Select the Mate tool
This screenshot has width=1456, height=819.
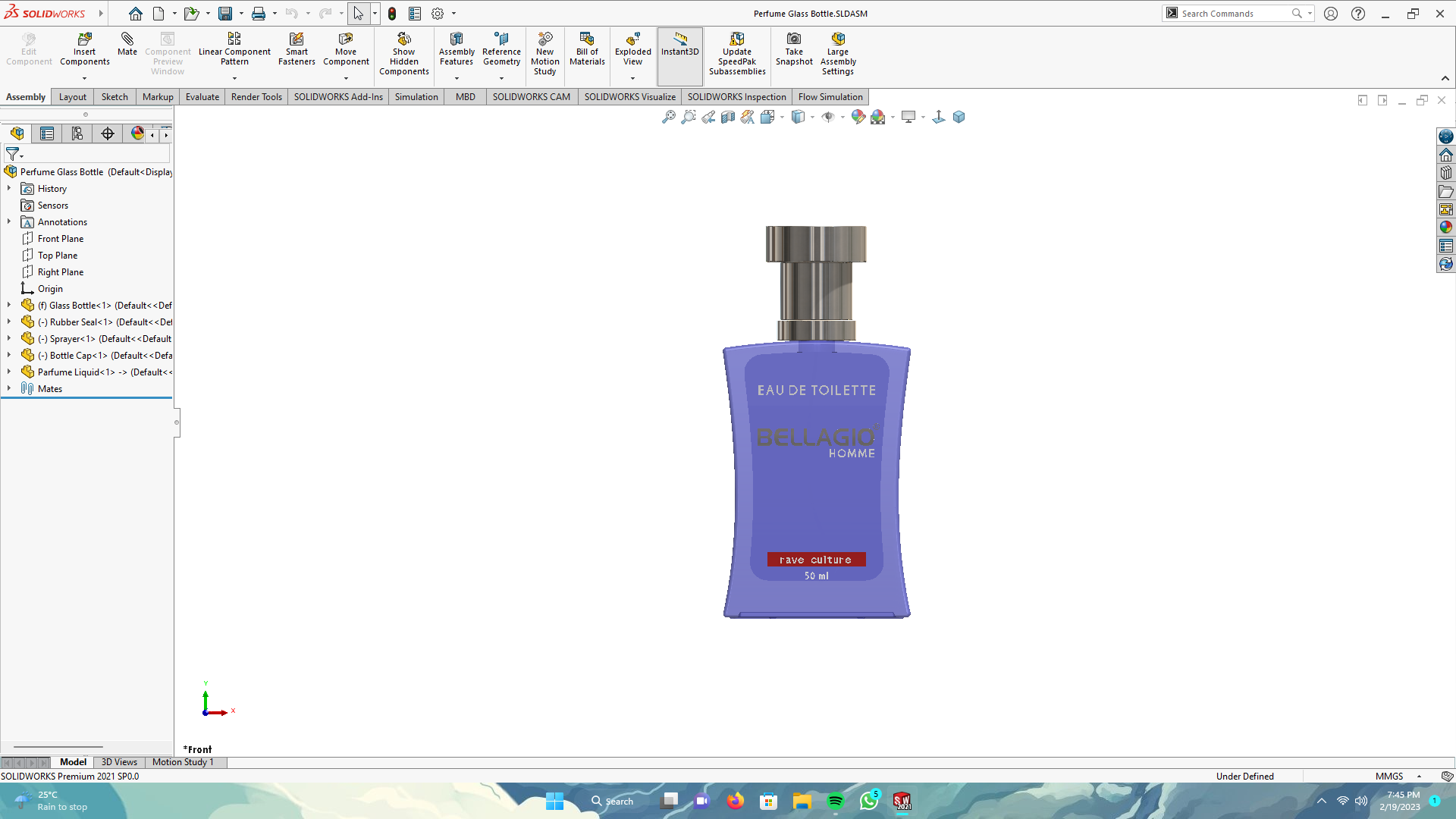point(127,44)
